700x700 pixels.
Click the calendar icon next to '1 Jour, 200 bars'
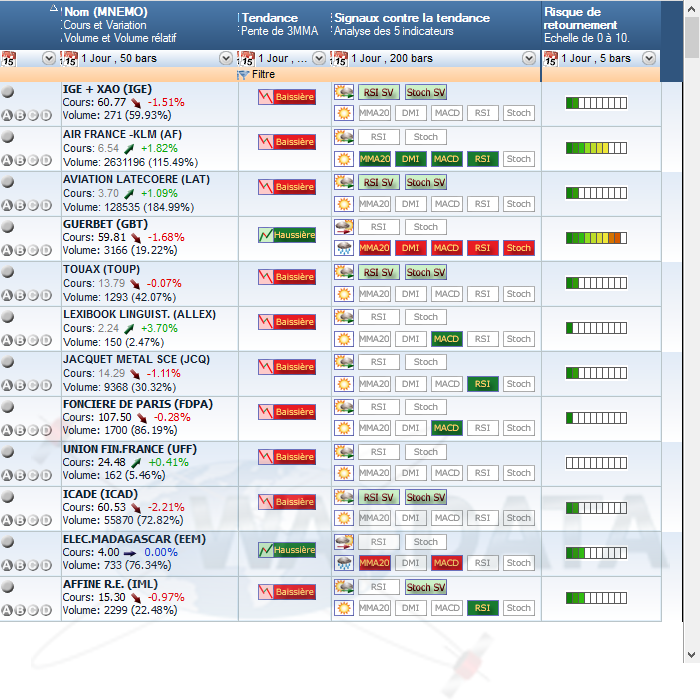point(339,58)
